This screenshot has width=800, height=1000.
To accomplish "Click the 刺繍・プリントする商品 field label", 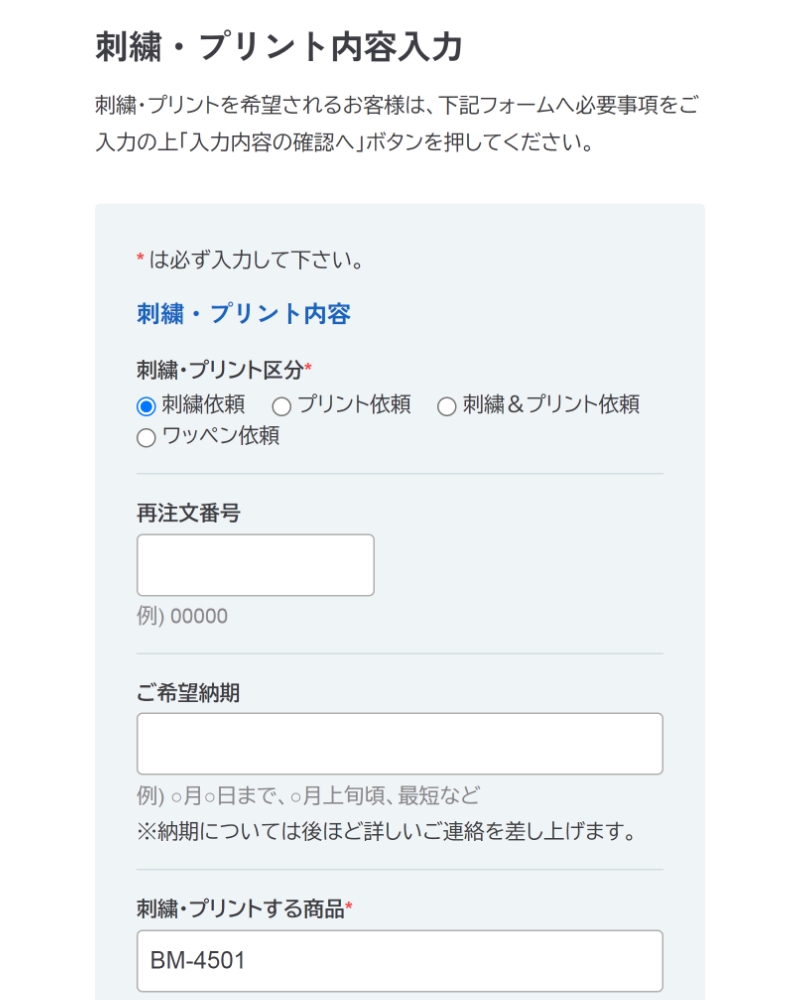I will pyautogui.click(x=240, y=909).
